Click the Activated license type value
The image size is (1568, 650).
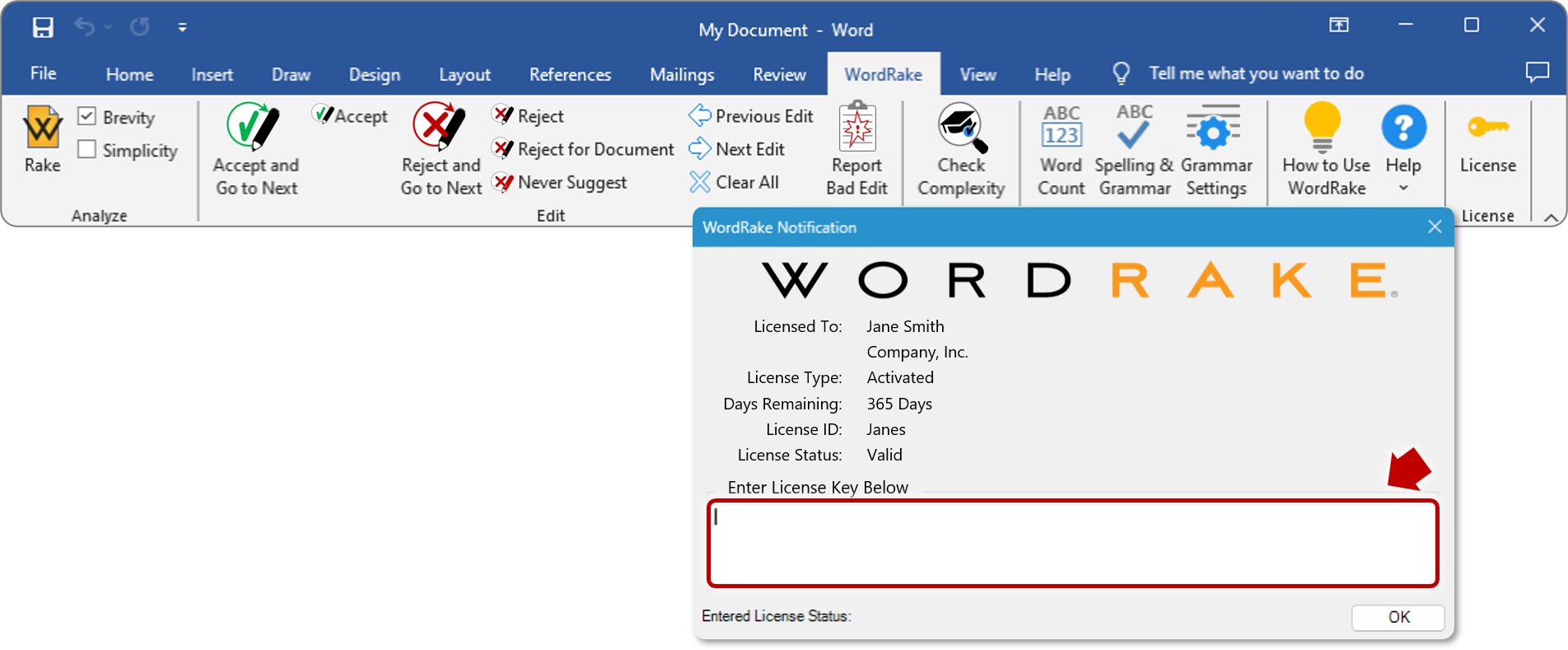click(x=900, y=377)
